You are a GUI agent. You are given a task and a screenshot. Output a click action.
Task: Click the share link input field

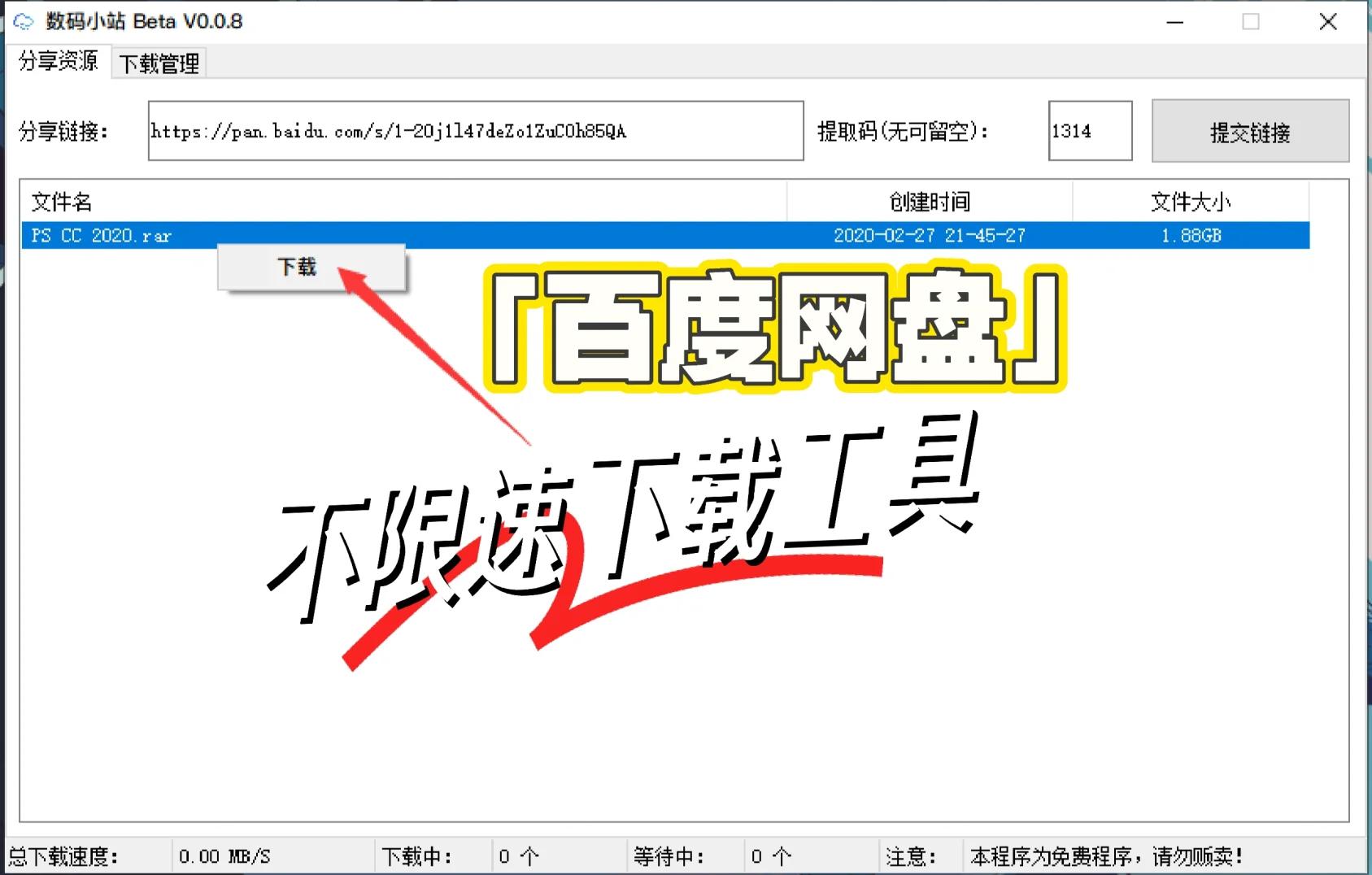476,131
